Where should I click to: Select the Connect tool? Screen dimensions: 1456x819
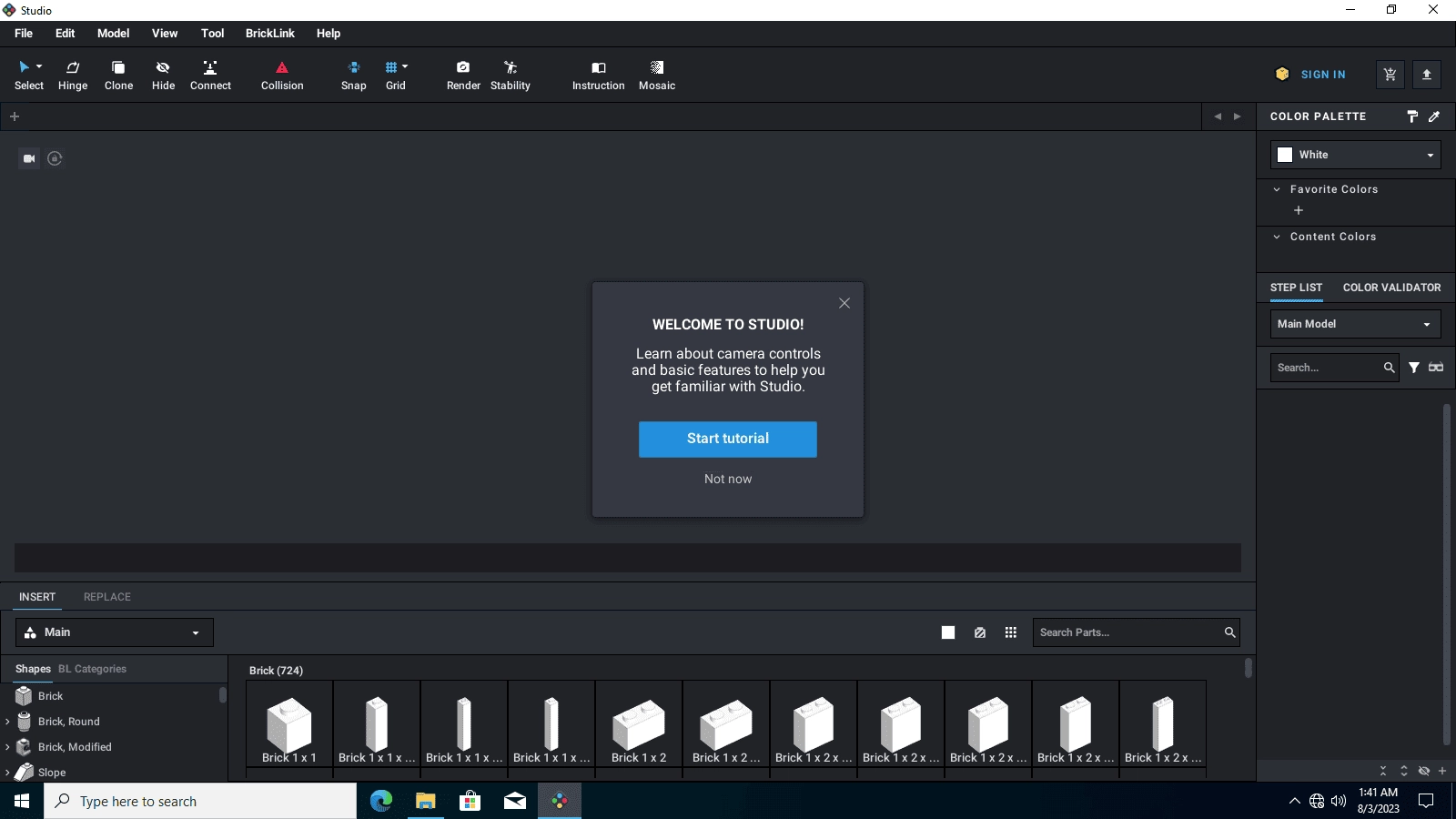tap(210, 76)
